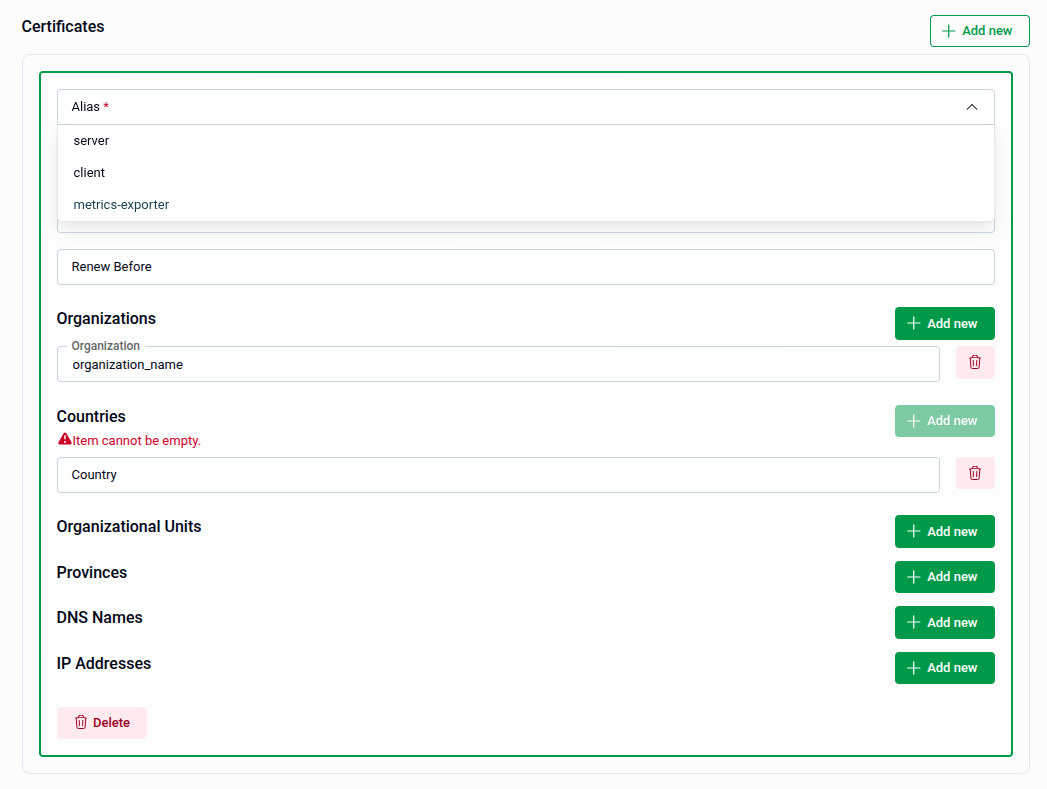Viewport: 1047px width, 789px height.
Task: Click the organization_name text field
Action: [497, 363]
